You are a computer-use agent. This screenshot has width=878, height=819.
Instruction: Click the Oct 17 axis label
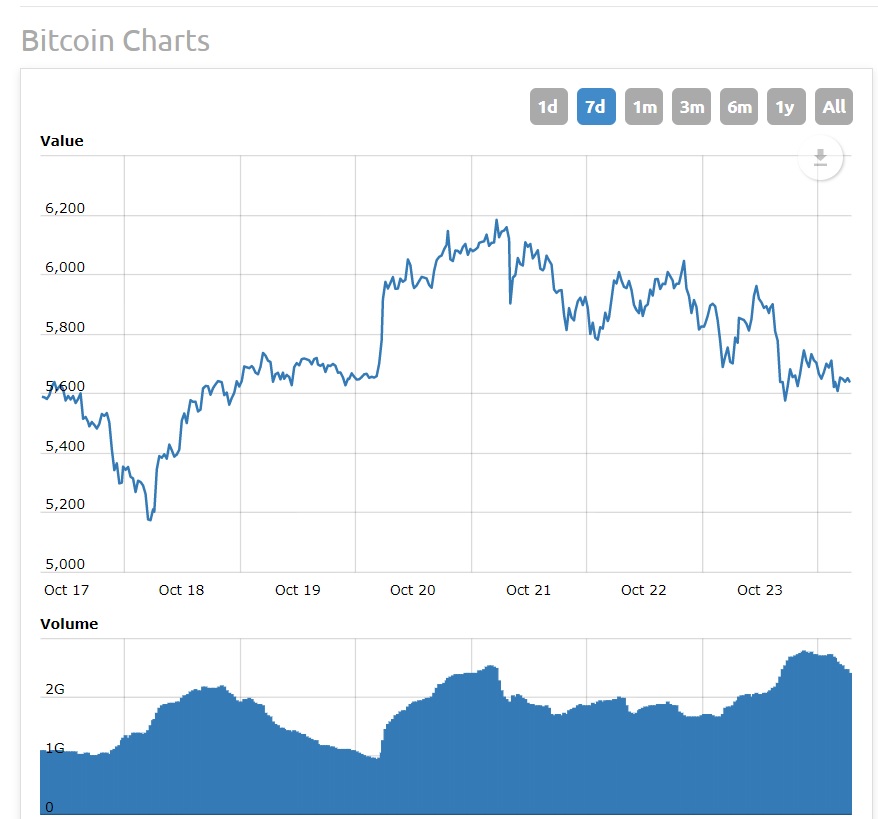coord(65,590)
